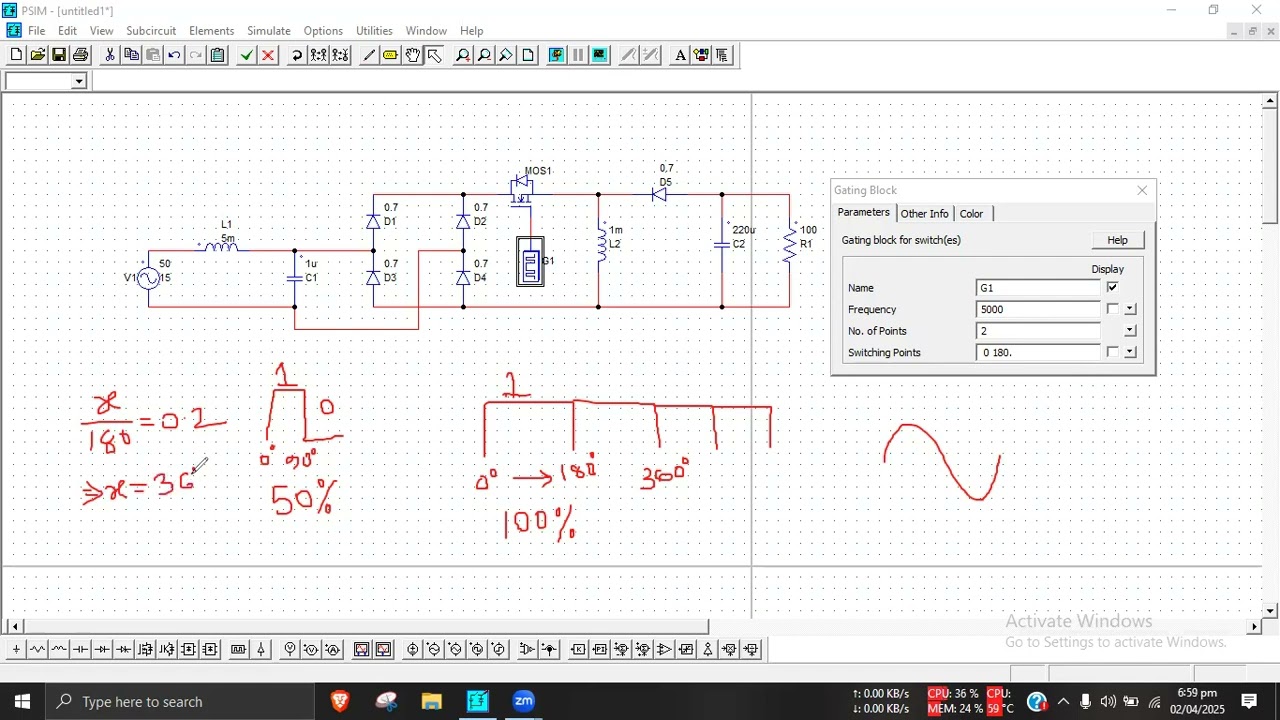
Task: Open the Subcircuit menu
Action: click(x=151, y=31)
